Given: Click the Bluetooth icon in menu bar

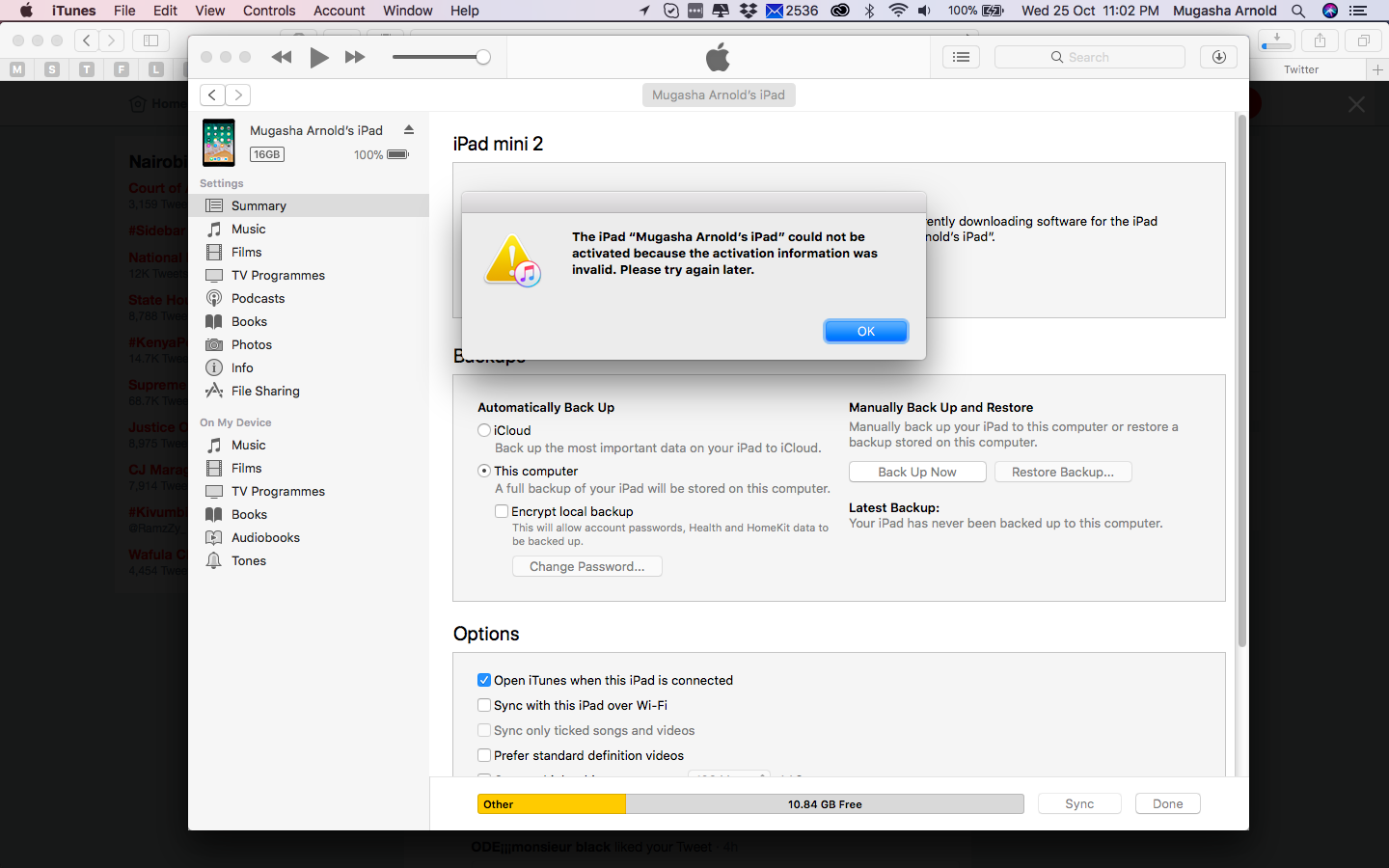Looking at the screenshot, I should [869, 11].
